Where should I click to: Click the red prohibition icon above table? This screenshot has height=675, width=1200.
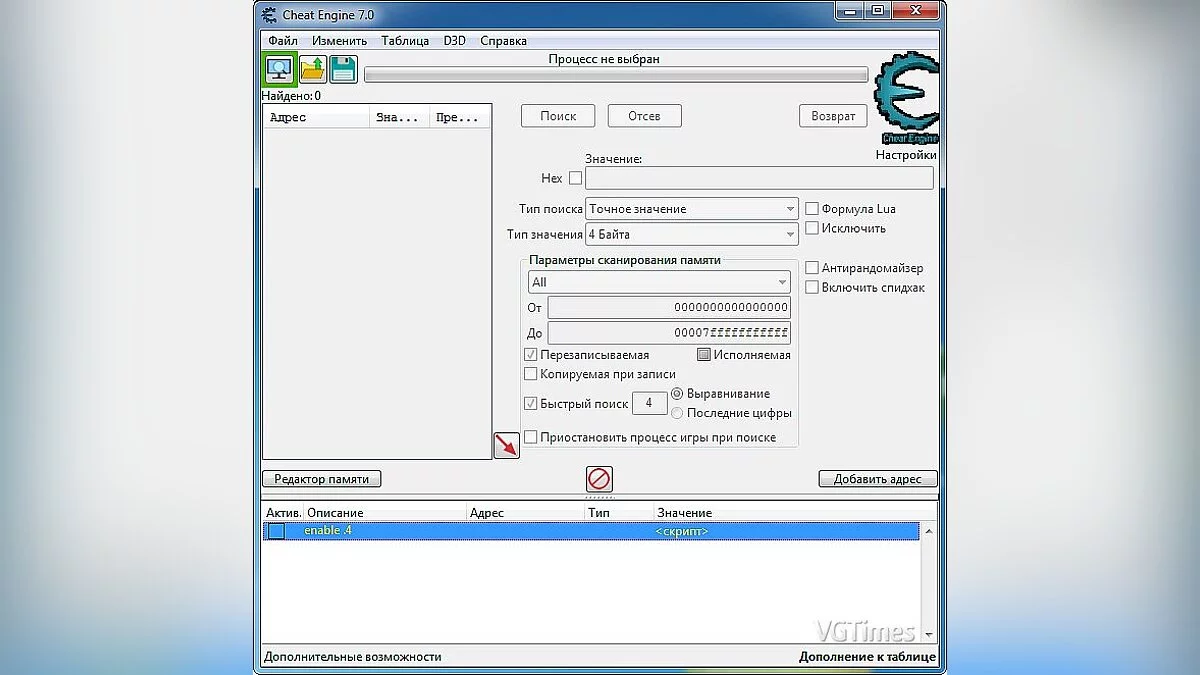point(598,479)
